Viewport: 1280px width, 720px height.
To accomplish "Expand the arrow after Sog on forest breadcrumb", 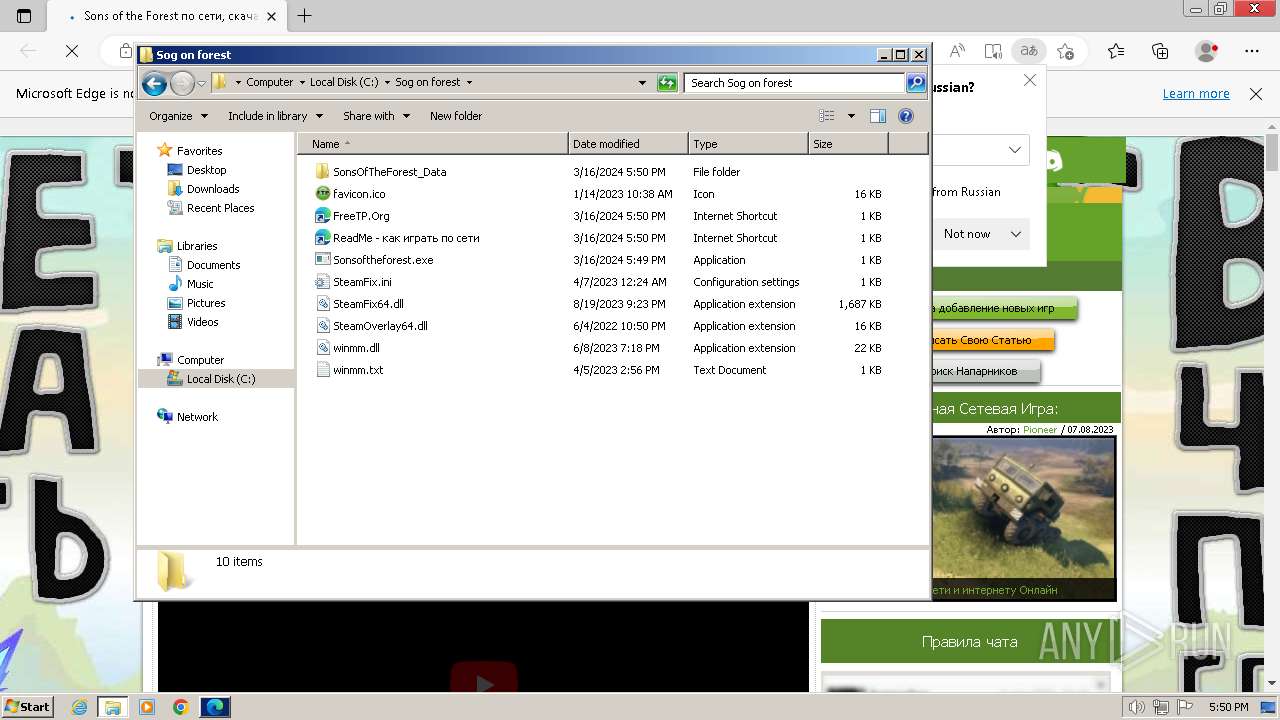I will [469, 83].
